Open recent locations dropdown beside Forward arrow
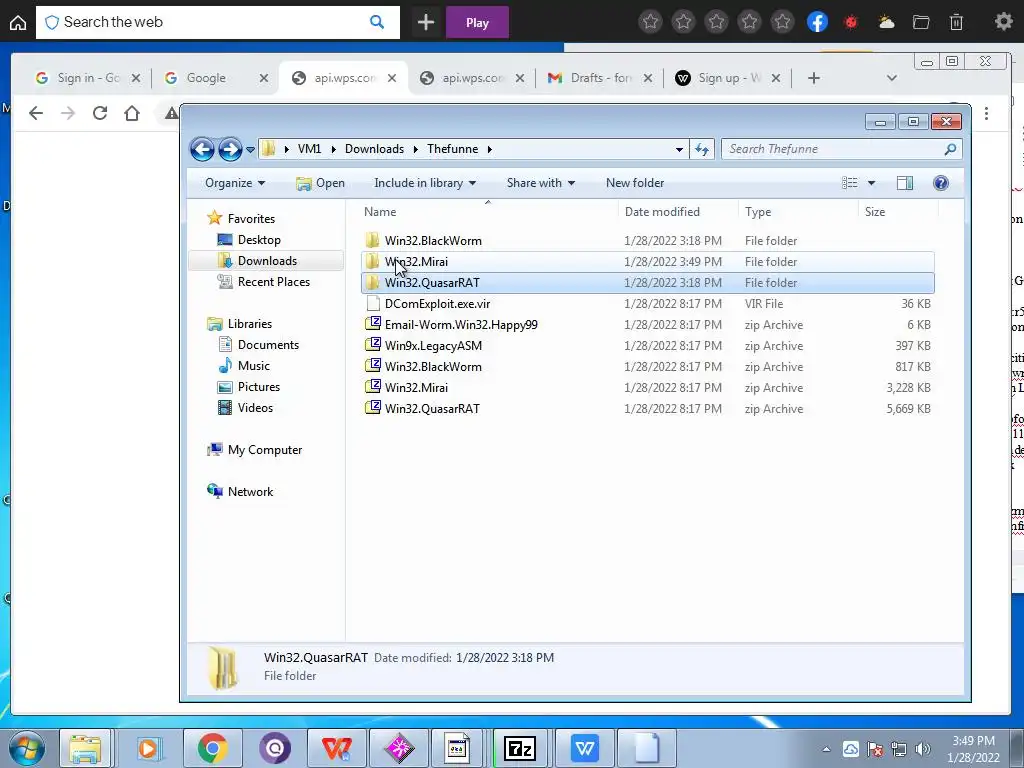Image resolution: width=1024 pixels, height=768 pixels. click(x=250, y=150)
